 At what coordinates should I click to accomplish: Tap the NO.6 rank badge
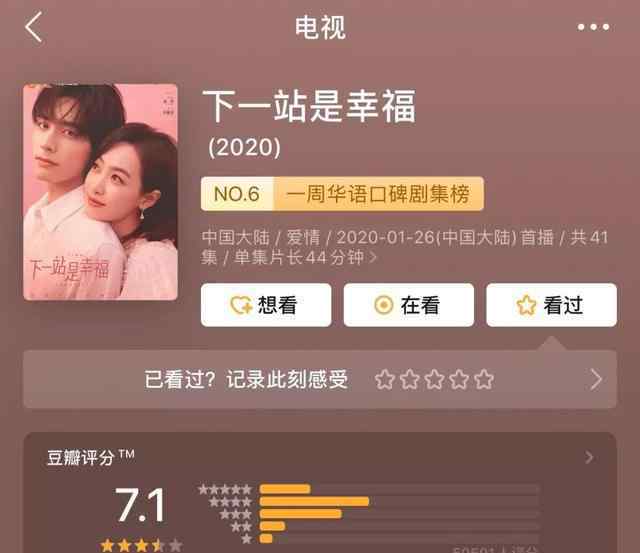tap(237, 194)
